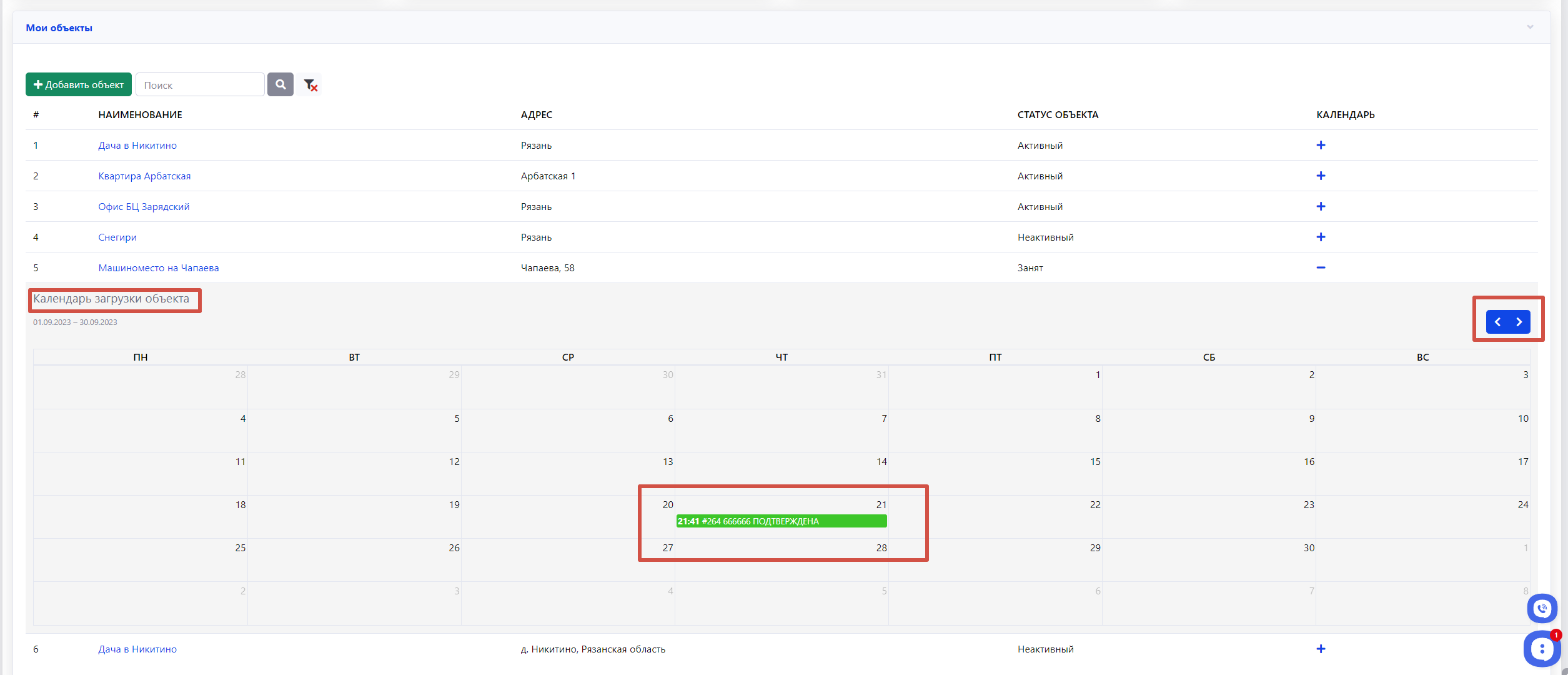The image size is (1568, 675).
Task: Open the chat support widget
Action: [1542, 649]
